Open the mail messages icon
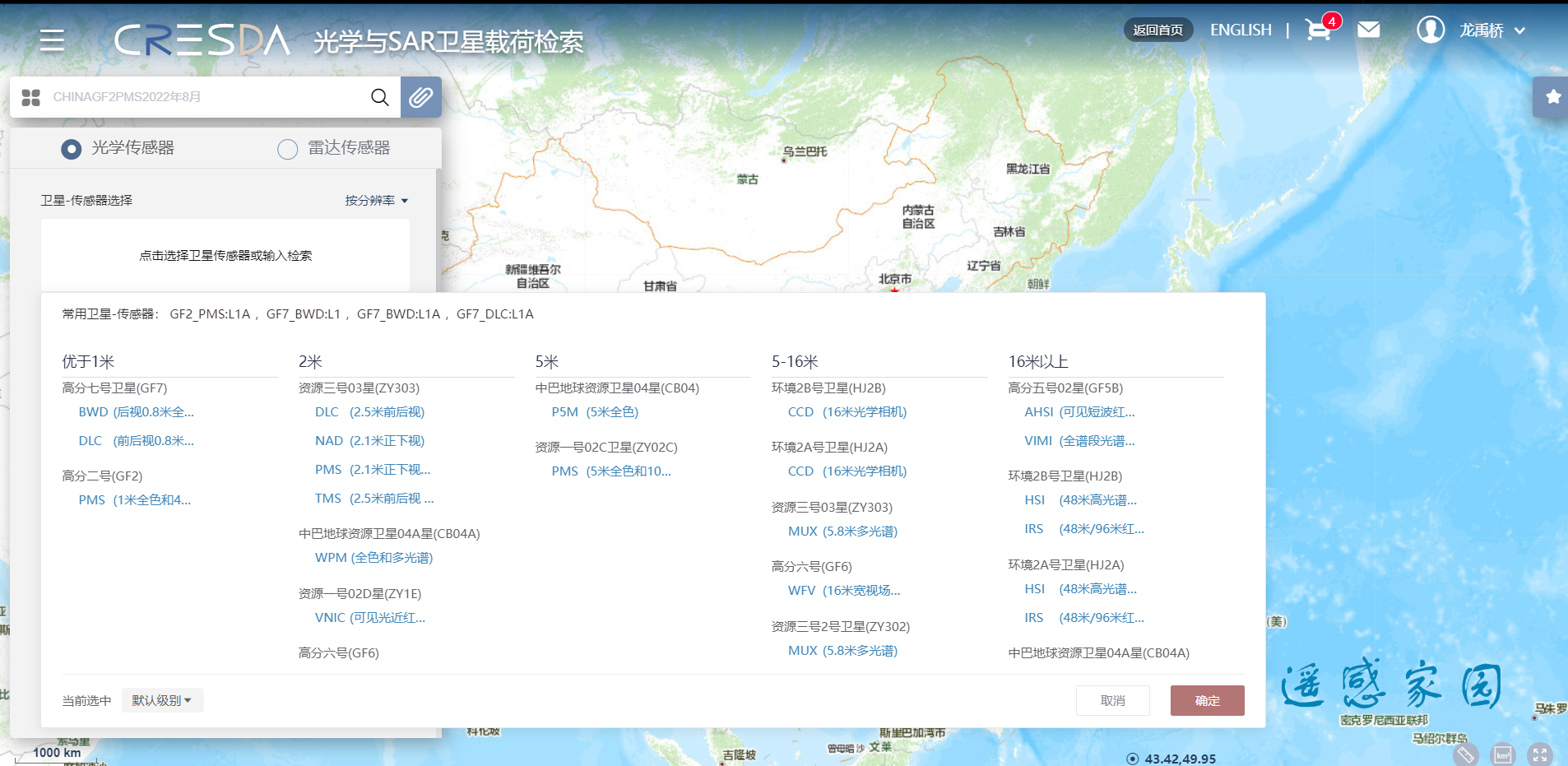1568x766 pixels. tap(1368, 30)
